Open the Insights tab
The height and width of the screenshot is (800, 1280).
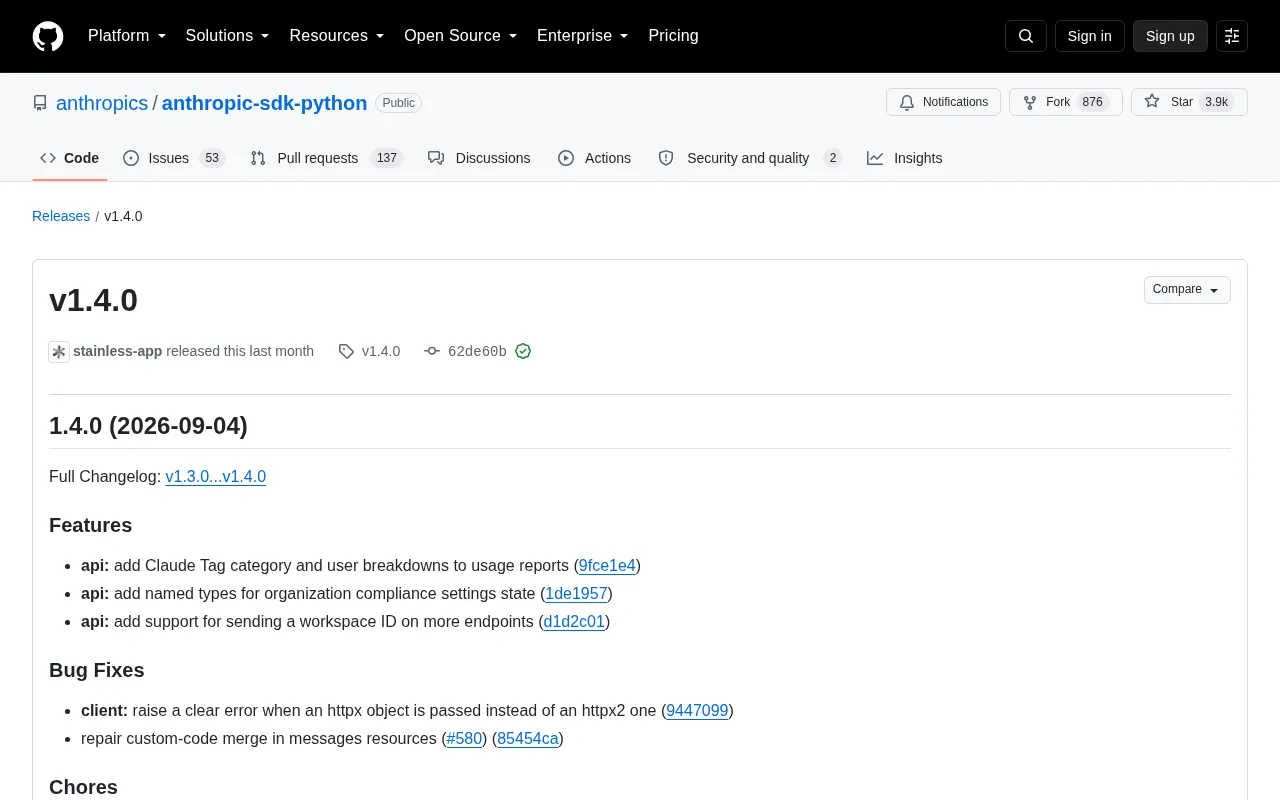pos(905,158)
